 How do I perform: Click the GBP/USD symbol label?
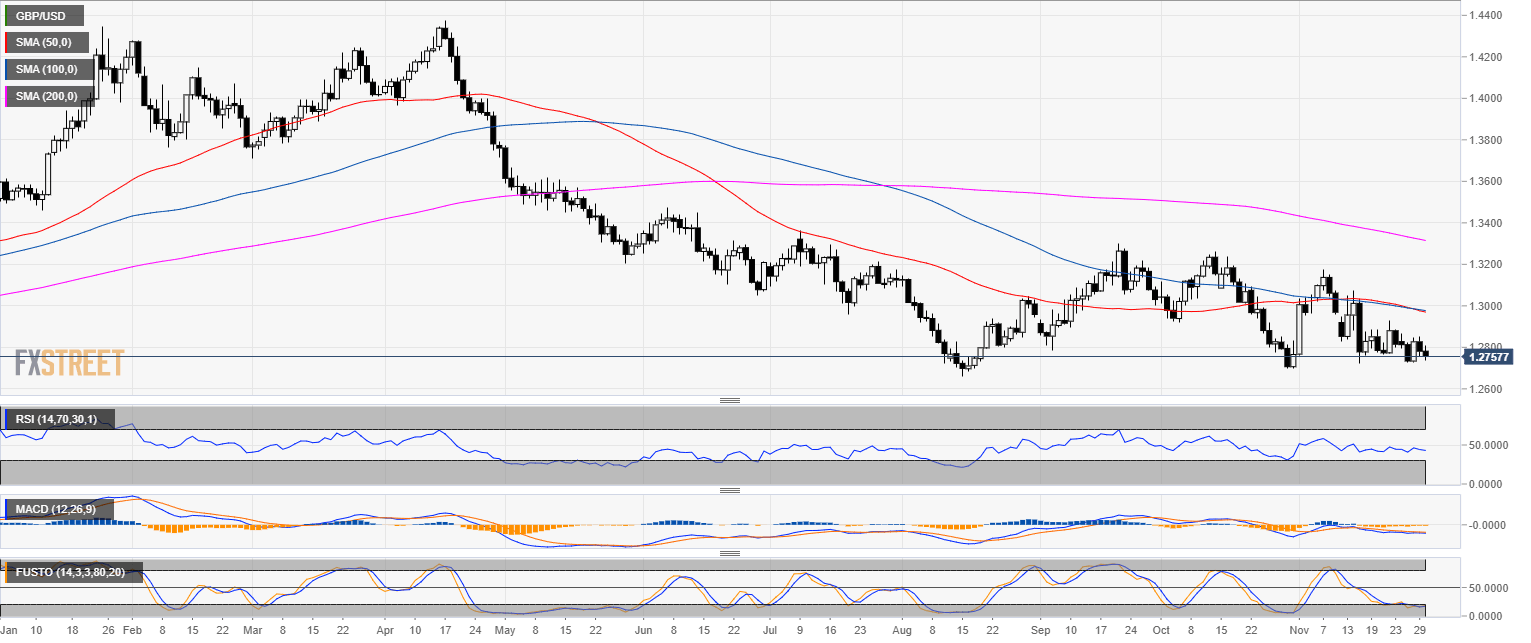click(x=44, y=16)
